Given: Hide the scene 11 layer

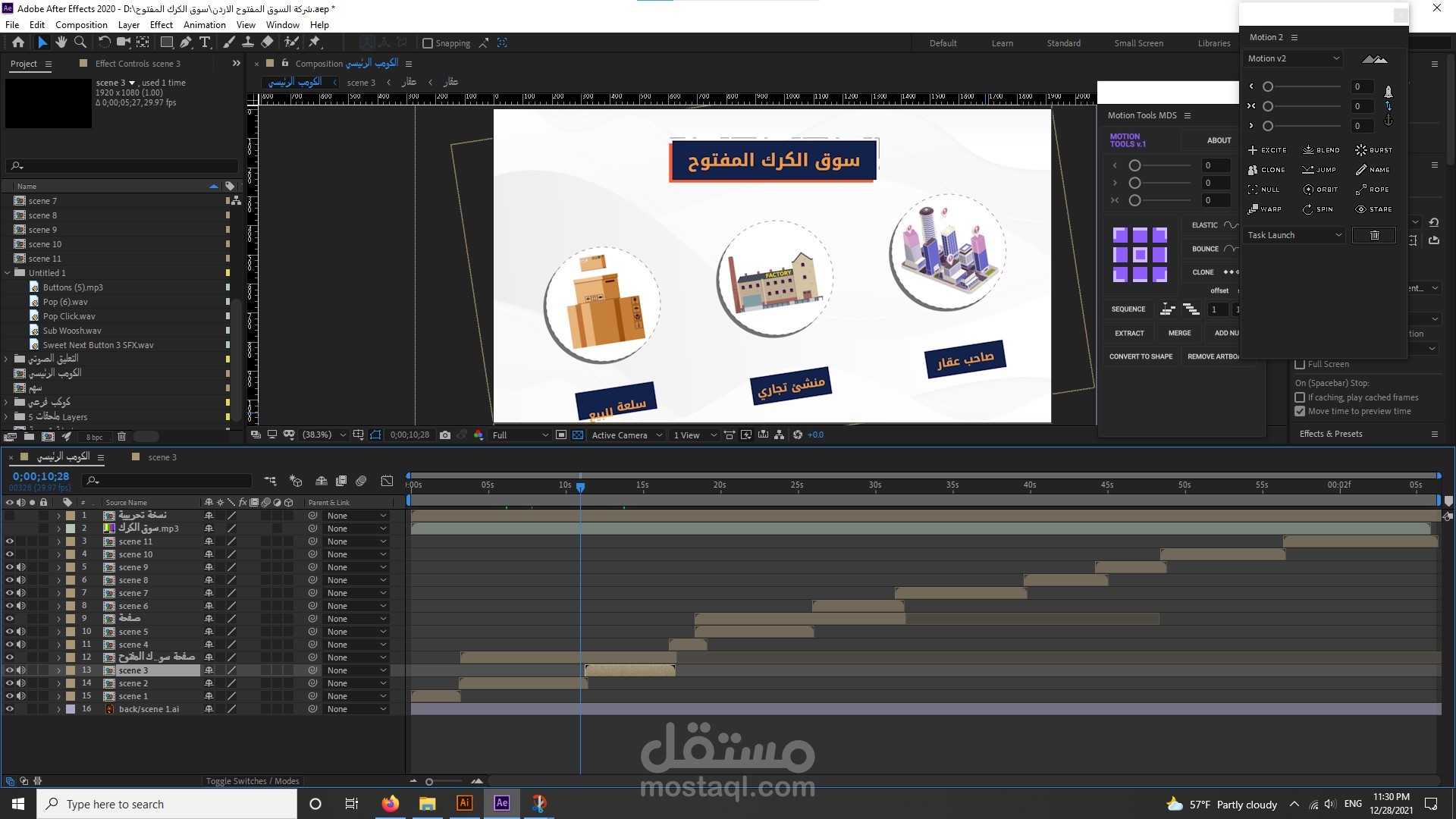Looking at the screenshot, I should [10, 541].
